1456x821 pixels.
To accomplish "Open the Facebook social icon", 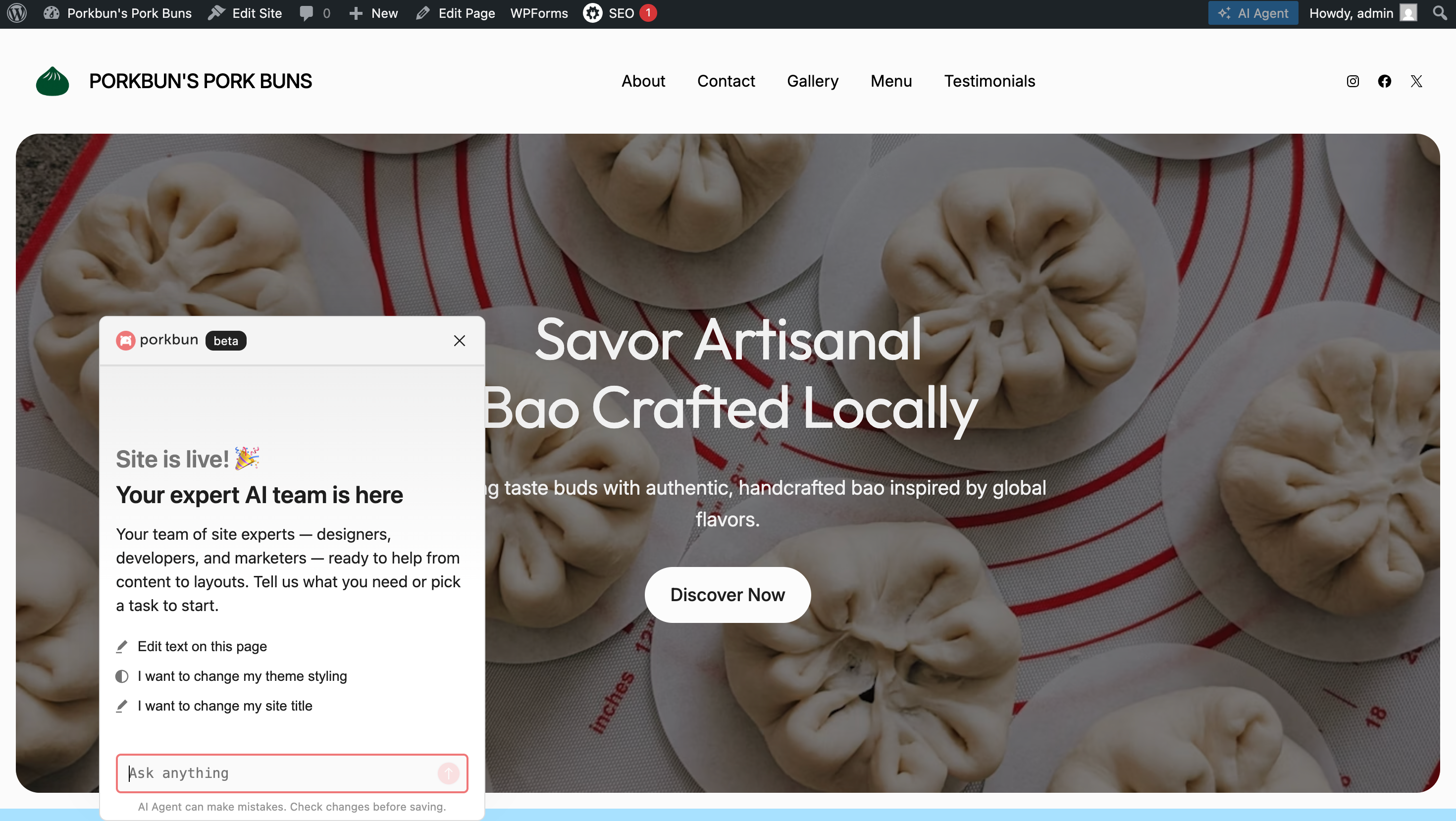I will click(x=1384, y=81).
